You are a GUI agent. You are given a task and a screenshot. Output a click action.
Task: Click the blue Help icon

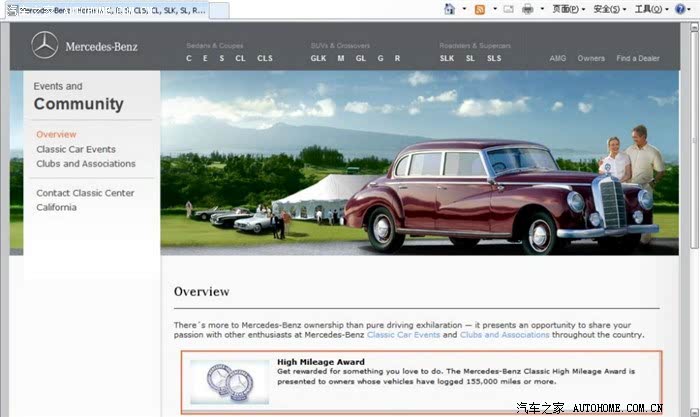tap(680, 9)
